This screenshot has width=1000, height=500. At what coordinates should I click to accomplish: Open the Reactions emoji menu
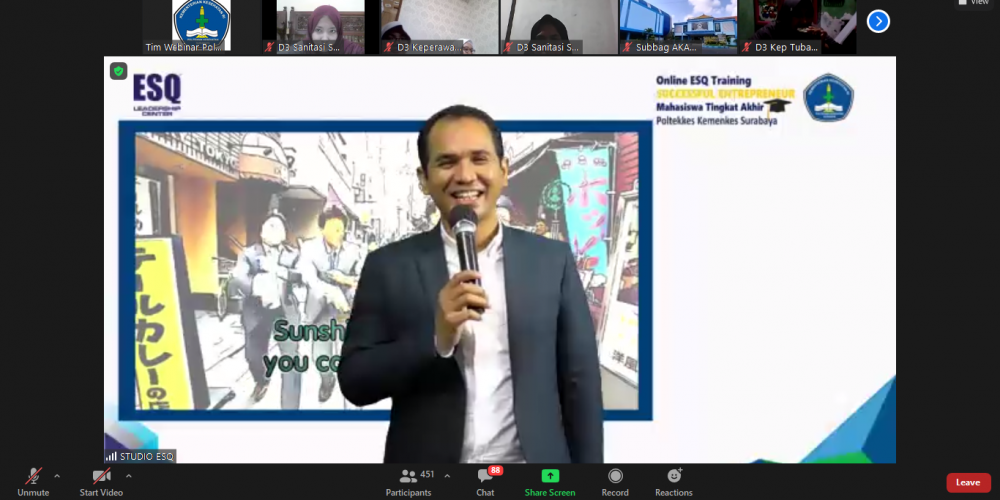point(674,476)
